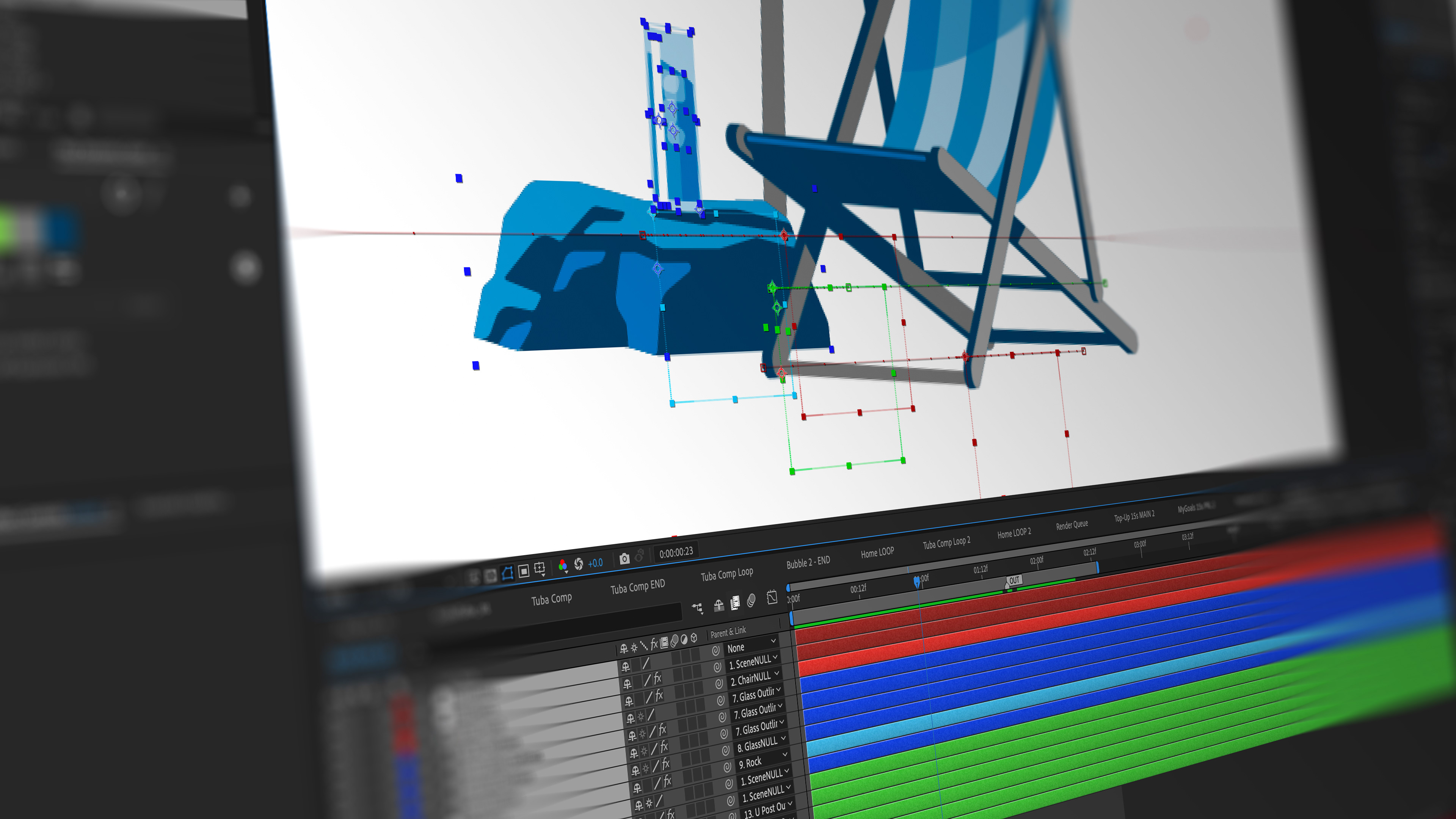The height and width of the screenshot is (819, 1456).
Task: Toggle mask and shape path visibility icon
Action: click(x=507, y=573)
